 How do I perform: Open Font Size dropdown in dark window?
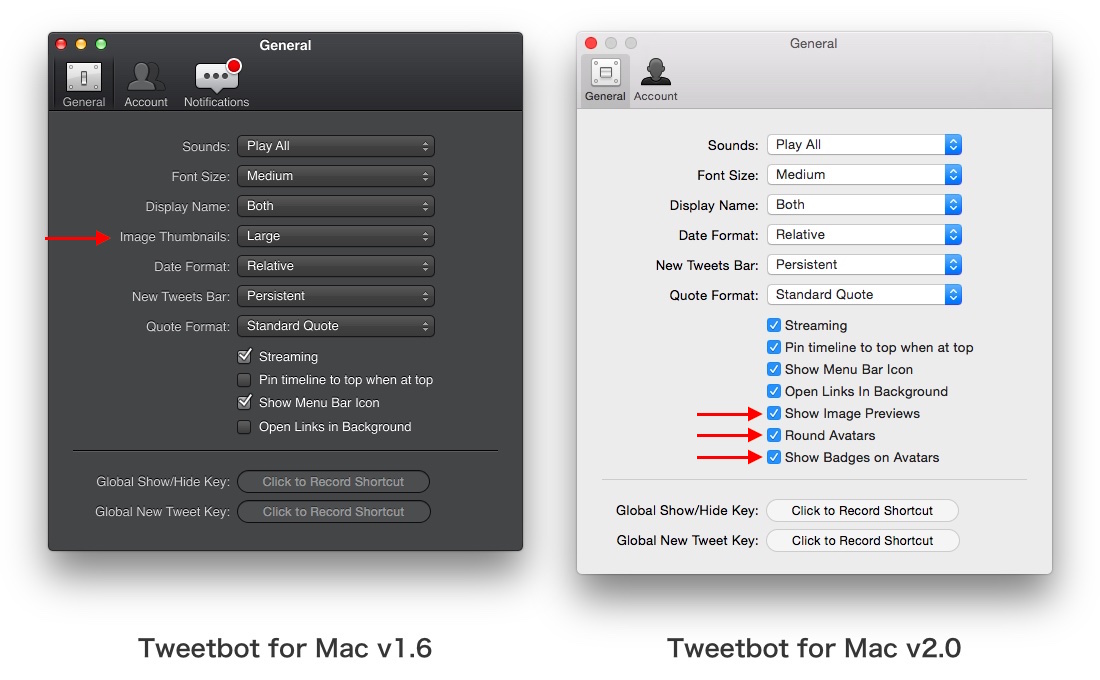point(336,176)
